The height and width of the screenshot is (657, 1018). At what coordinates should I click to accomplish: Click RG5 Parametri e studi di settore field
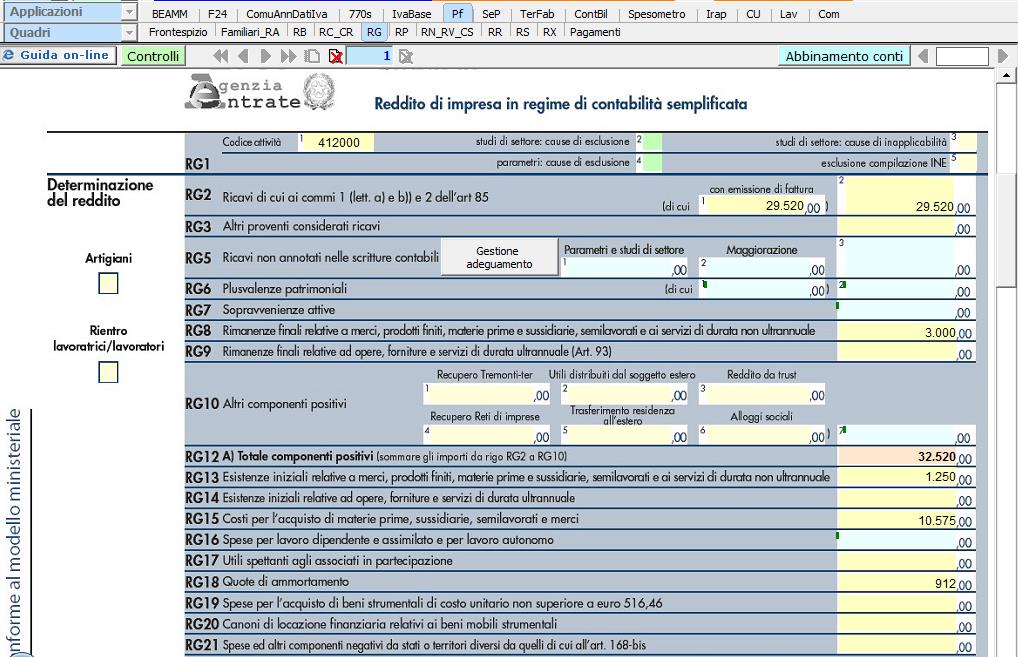point(625,267)
